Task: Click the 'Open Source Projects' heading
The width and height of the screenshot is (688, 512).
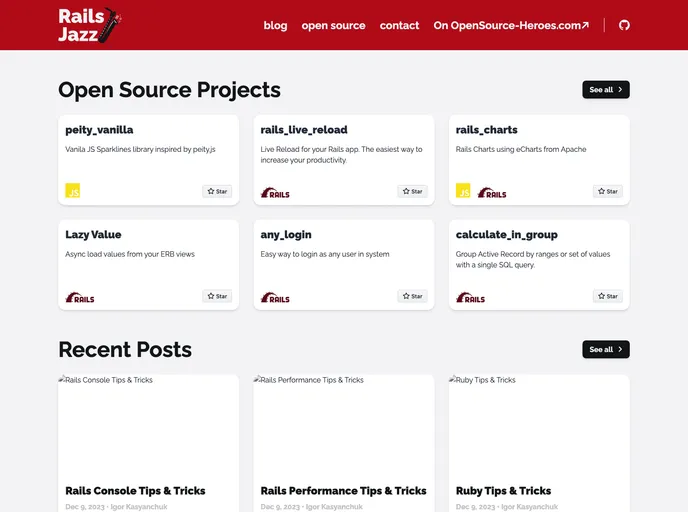Action: tap(169, 90)
